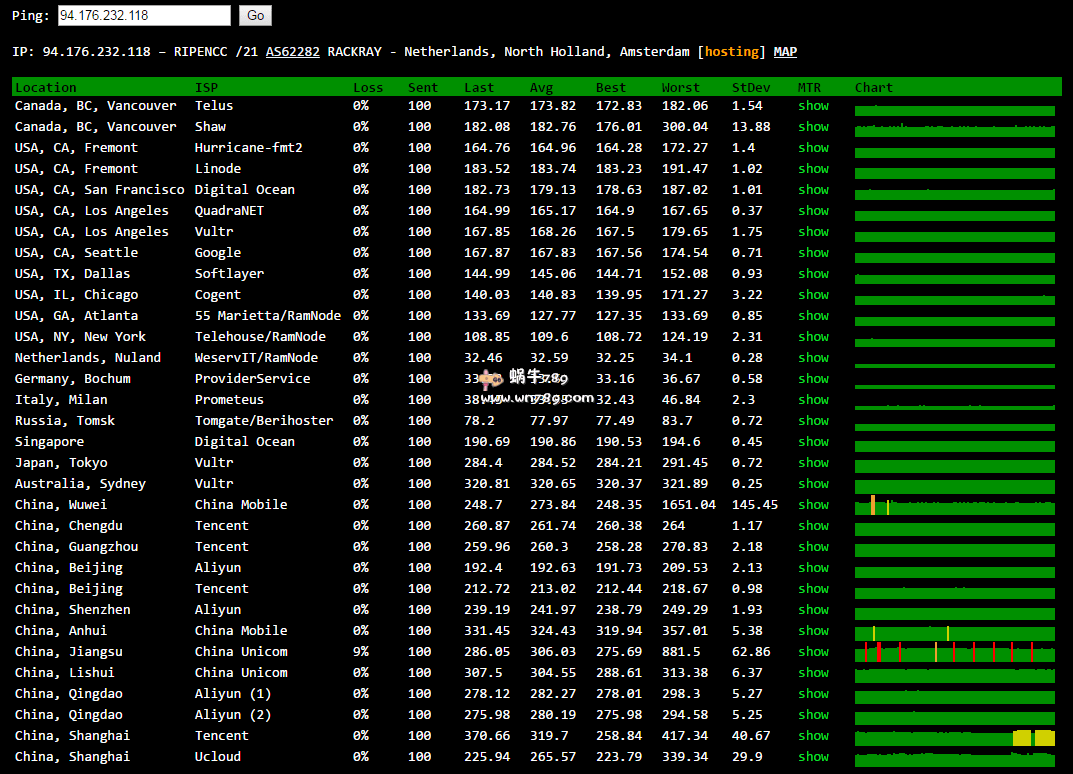Click the Avg column header
Screen dimensions: 1073x774
click(541, 88)
